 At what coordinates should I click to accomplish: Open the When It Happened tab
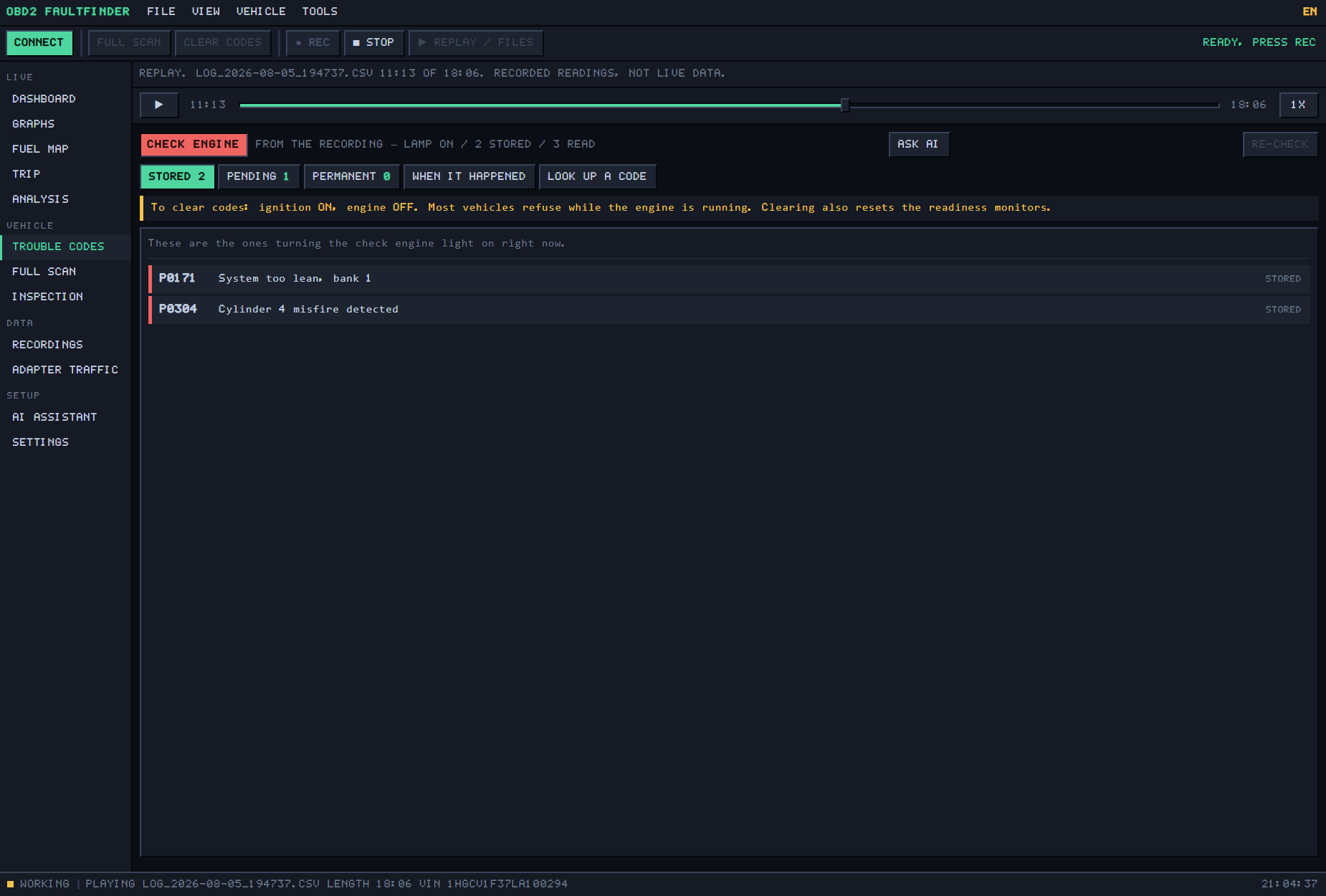coord(469,176)
